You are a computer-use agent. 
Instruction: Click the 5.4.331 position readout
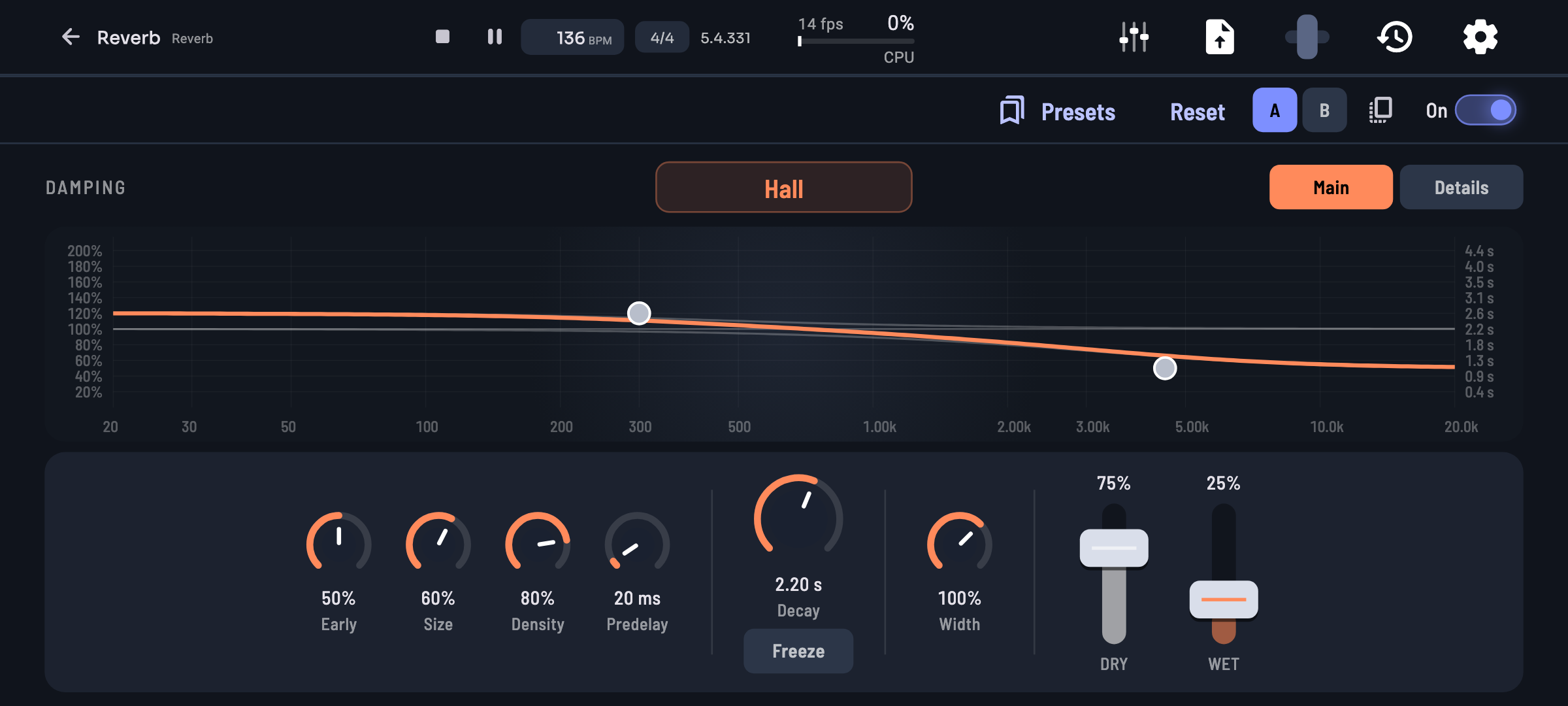click(725, 38)
